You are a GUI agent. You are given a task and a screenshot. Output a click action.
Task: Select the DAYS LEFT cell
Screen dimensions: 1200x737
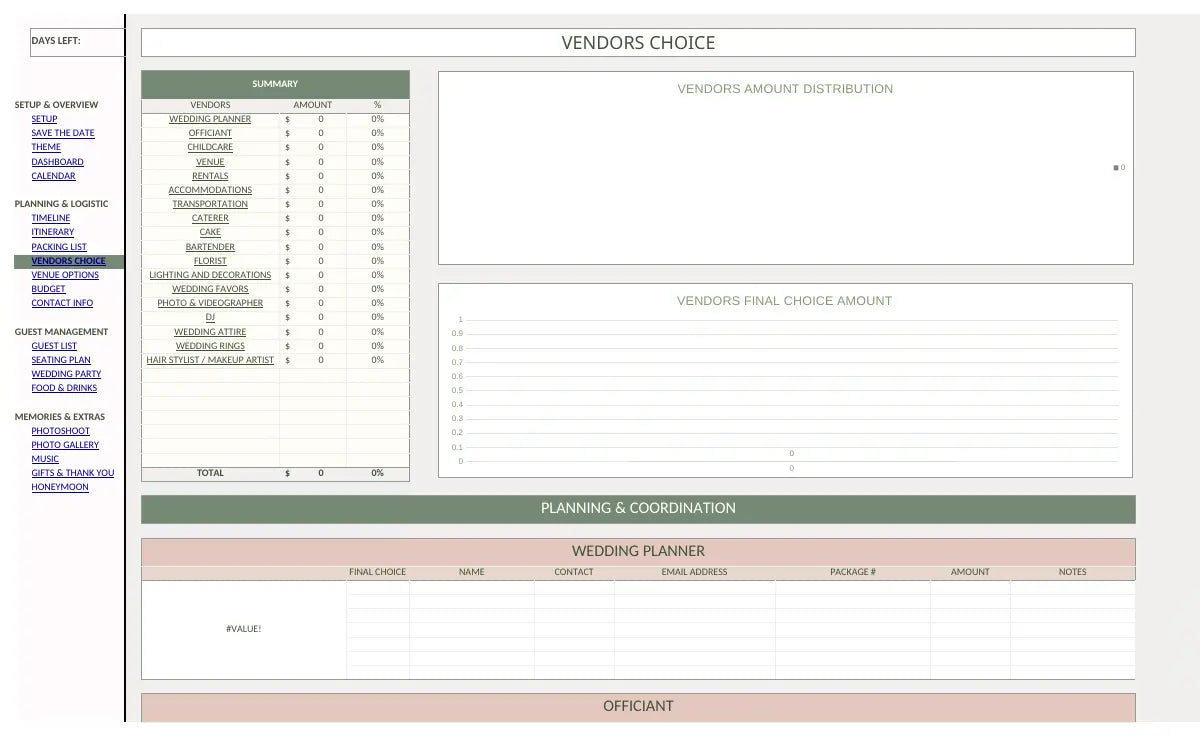(77, 42)
